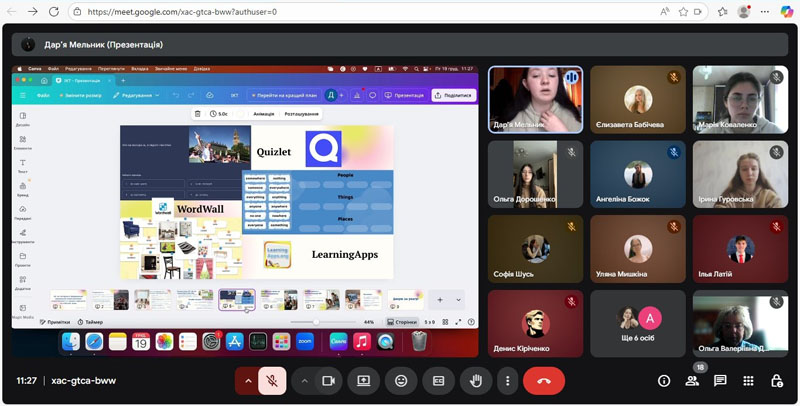Expand video settings chevron beside camera

[304, 381]
